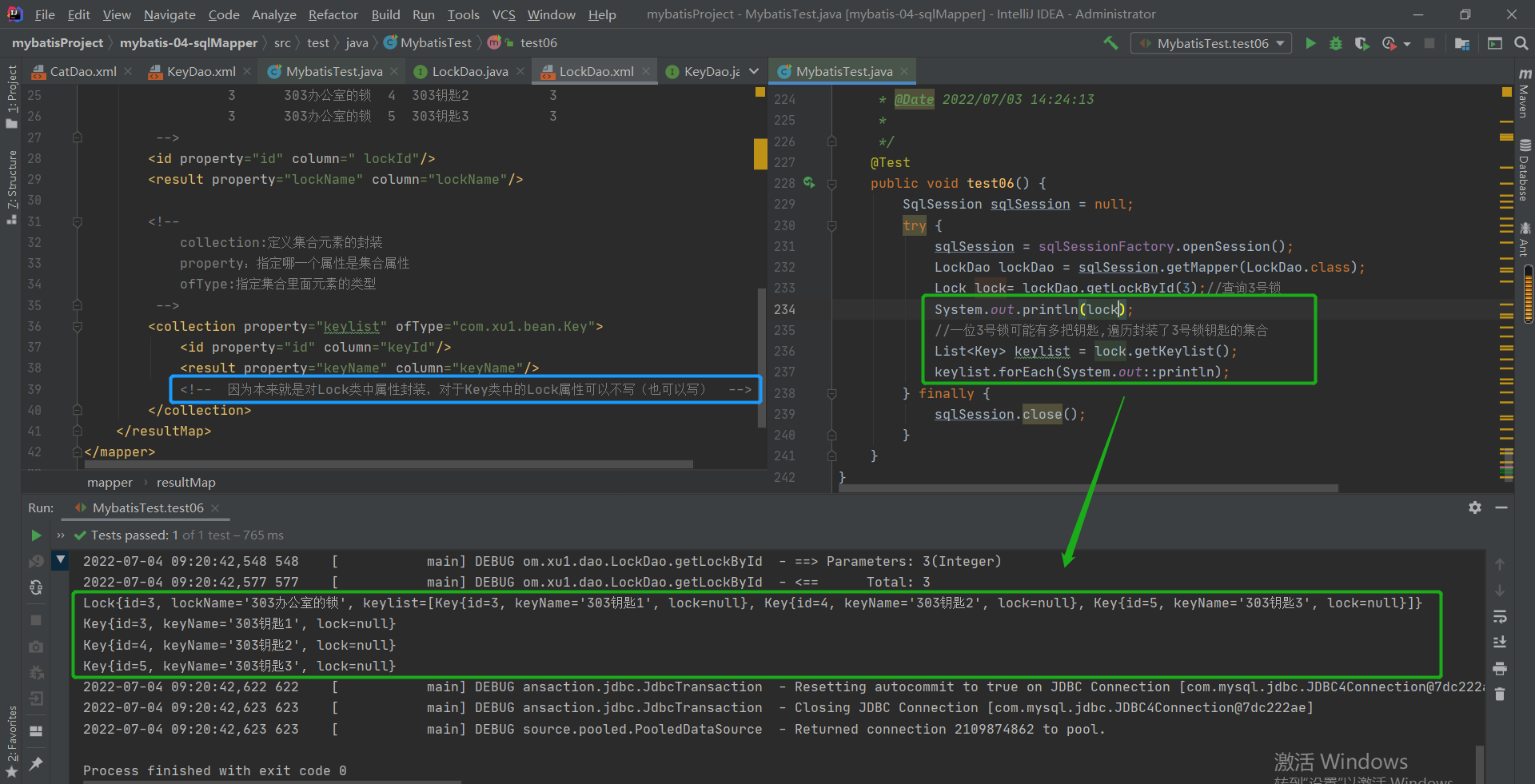The height and width of the screenshot is (784, 1535).
Task: Open the run configuration dropdown MybatisTest.test06
Action: [x=1212, y=43]
